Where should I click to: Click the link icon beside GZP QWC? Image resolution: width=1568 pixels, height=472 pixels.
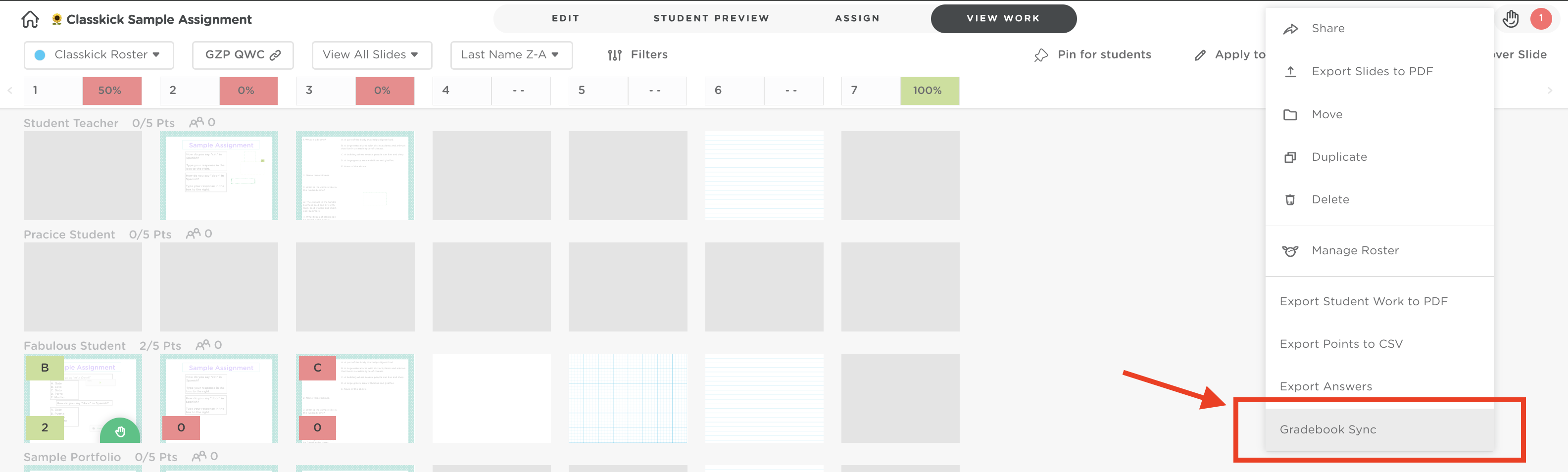click(275, 55)
